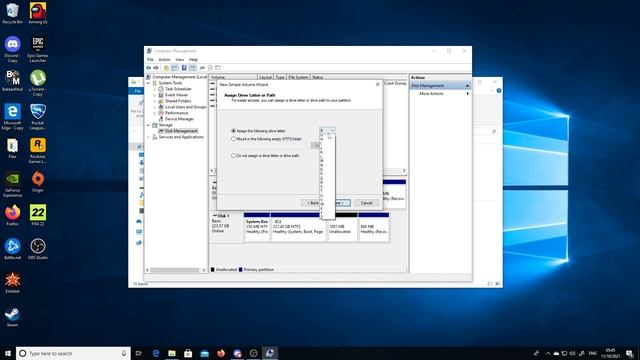Open the Help menu
This screenshot has width=640, height=360.
(193, 60)
